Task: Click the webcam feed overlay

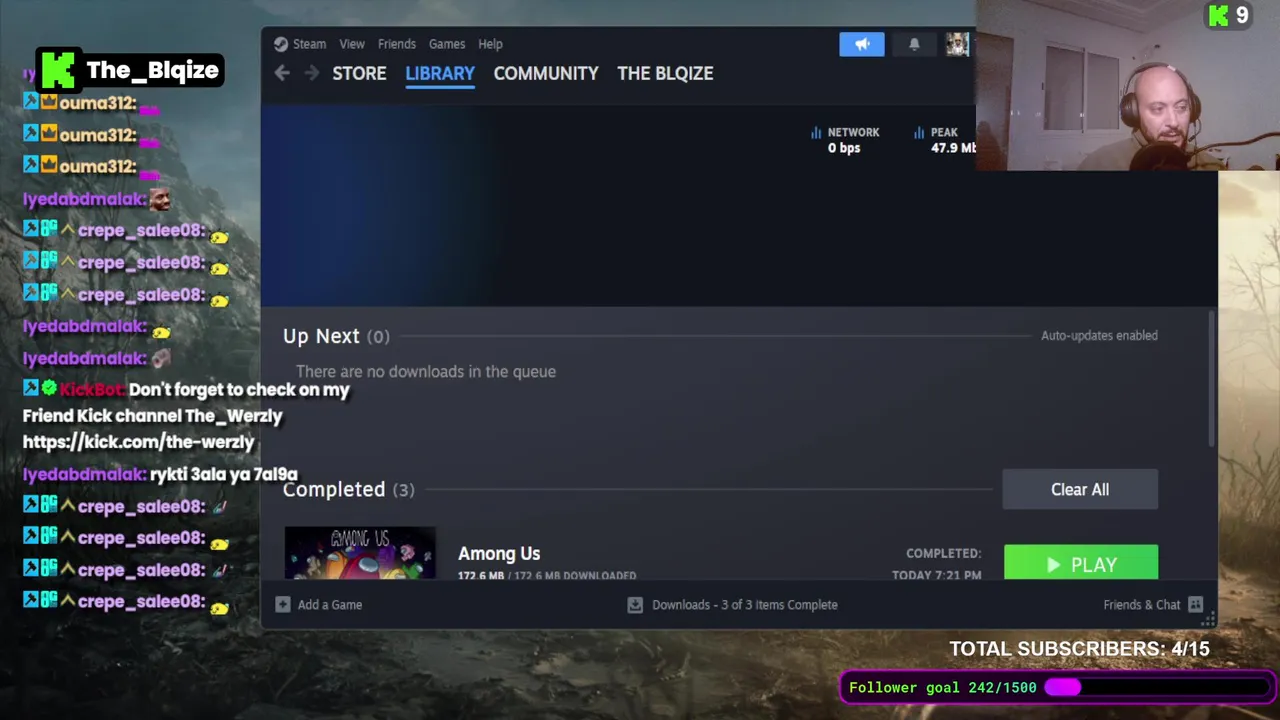Action: pos(1127,85)
